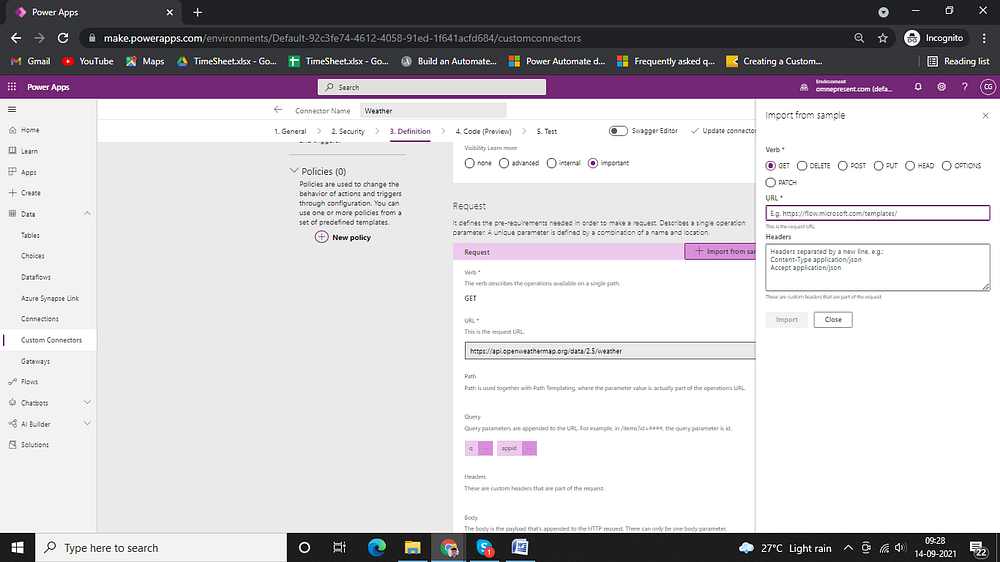Click the back arrow next to Connector Name
Screen dimensions: 1000x562
pyautogui.click(x=277, y=110)
